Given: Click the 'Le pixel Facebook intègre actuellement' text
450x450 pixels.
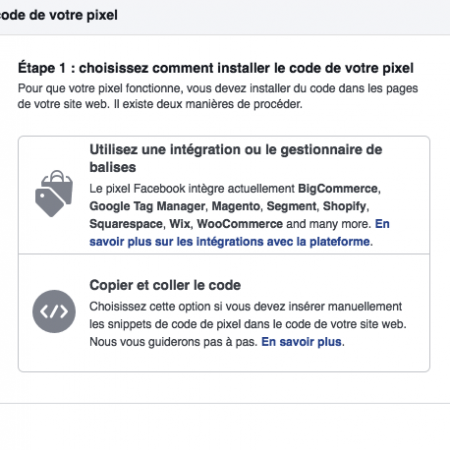Looking at the screenshot, I should [x=192, y=189].
